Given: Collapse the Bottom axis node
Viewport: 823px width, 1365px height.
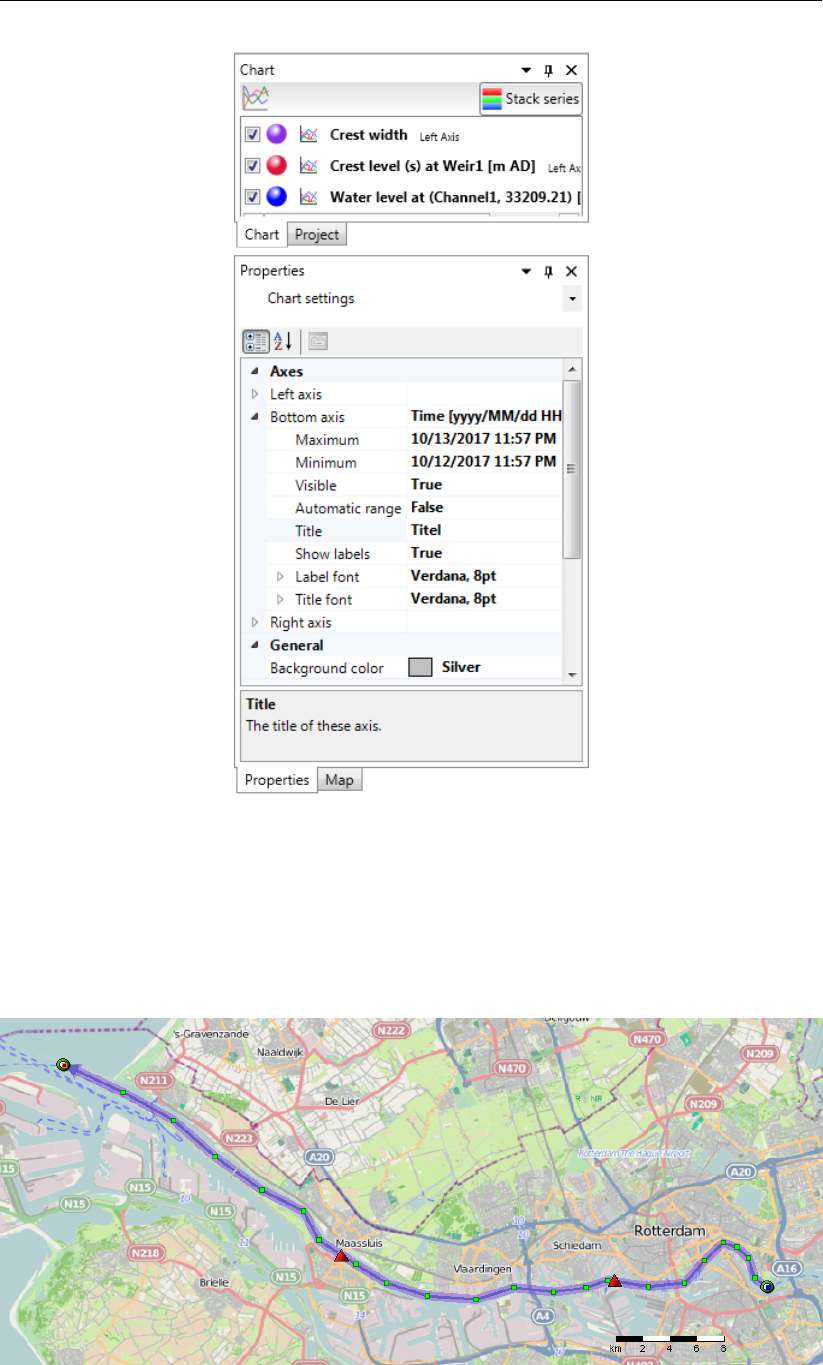Looking at the screenshot, I should click(254, 417).
